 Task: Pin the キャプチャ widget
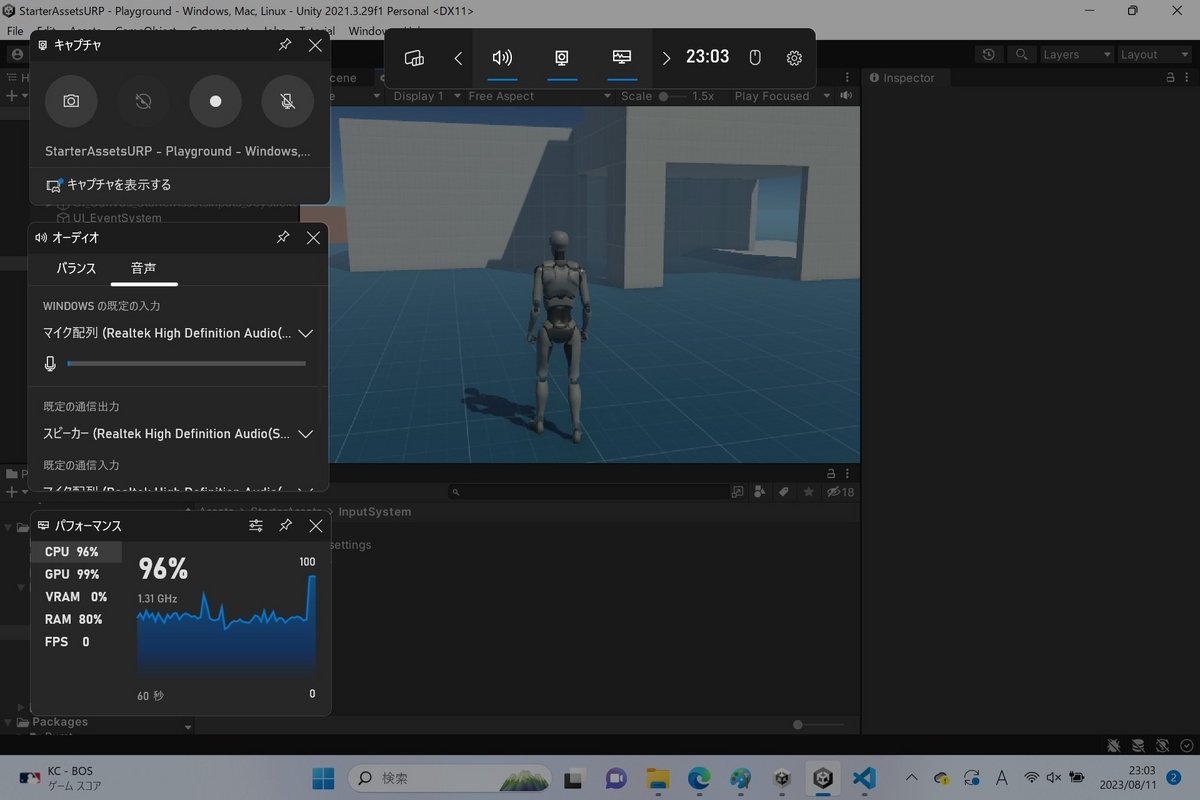[x=285, y=45]
